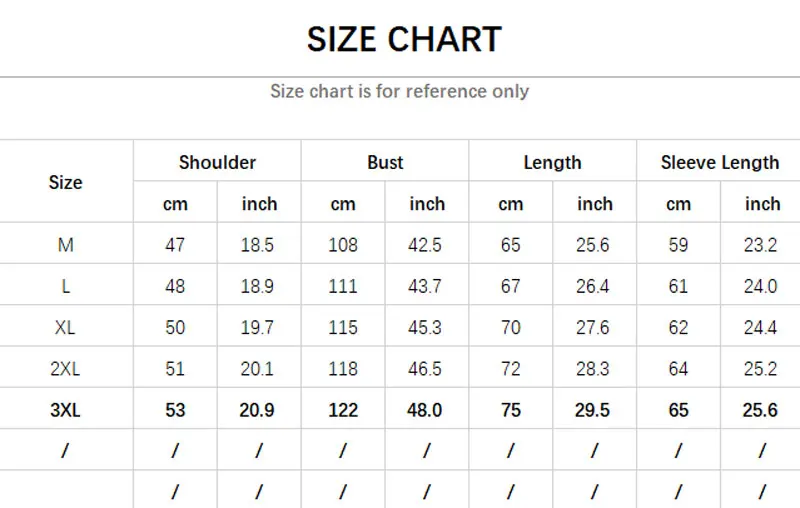
Task: Select the bold 3XL row label
Action: click(65, 410)
